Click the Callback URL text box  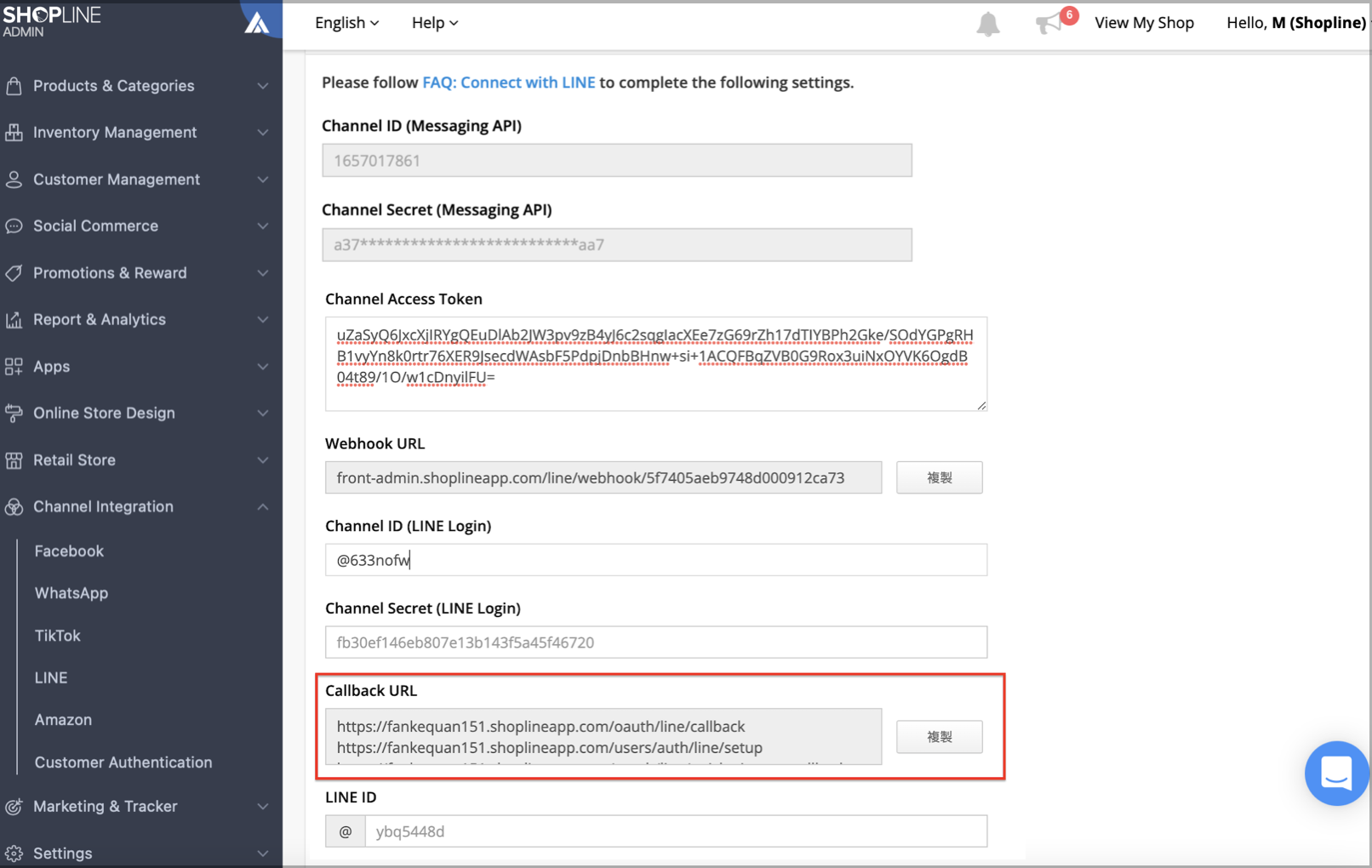coord(603,737)
